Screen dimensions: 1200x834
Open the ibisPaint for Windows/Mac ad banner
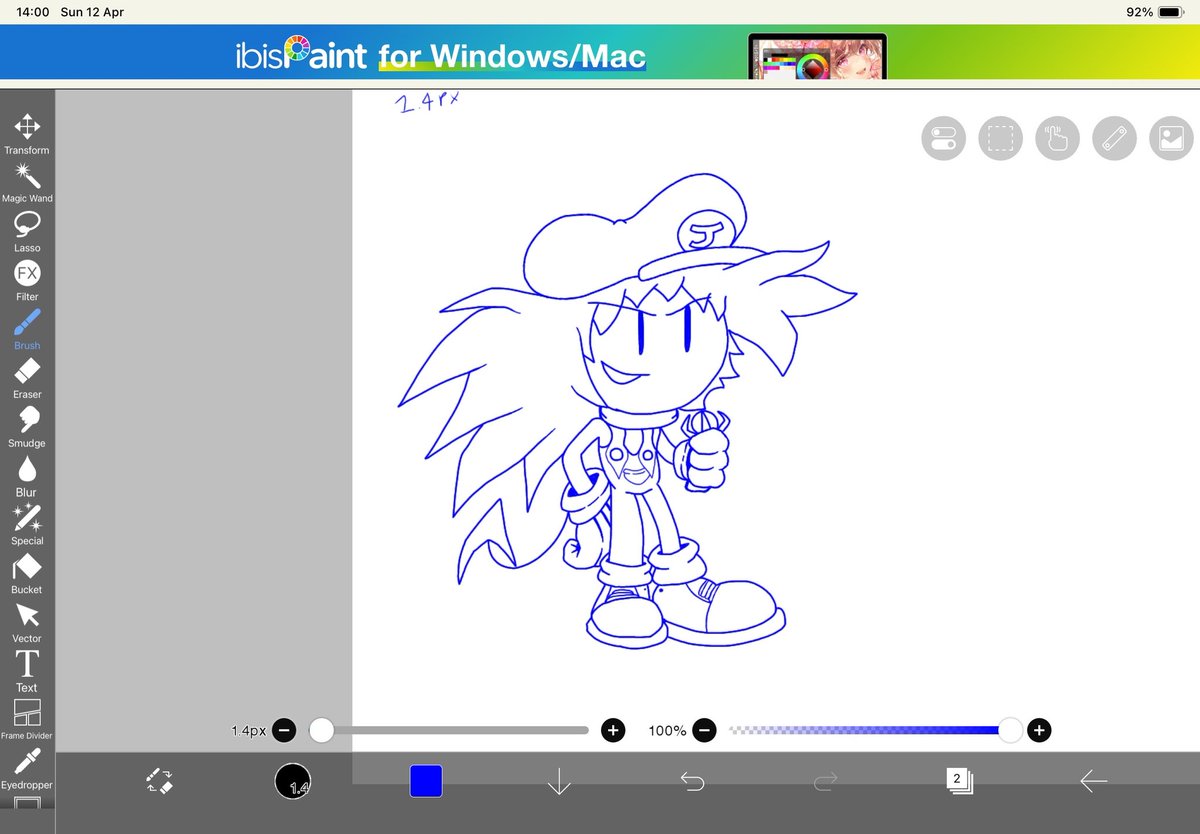coord(600,52)
